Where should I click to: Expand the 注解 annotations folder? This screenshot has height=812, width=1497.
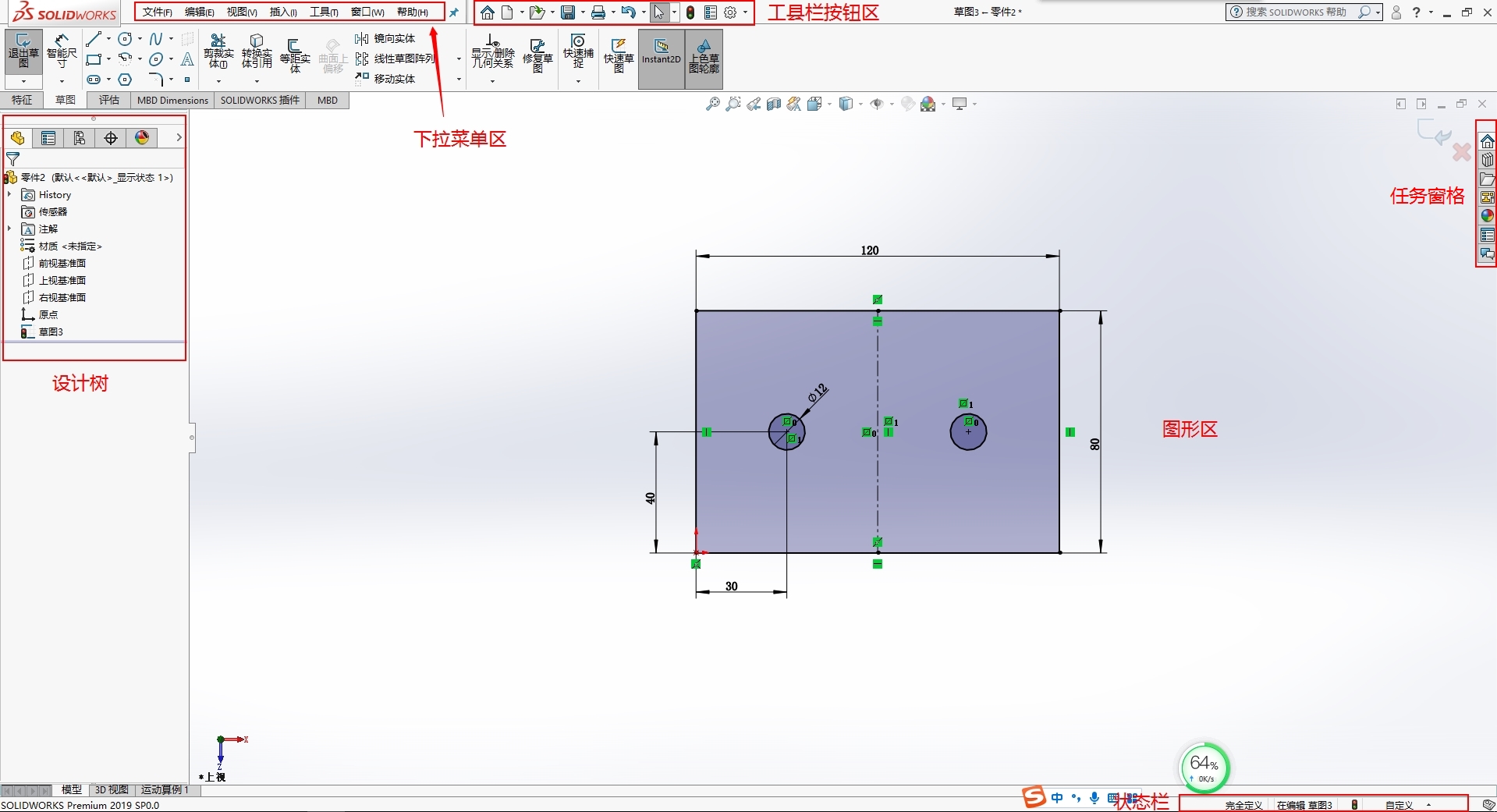pyautogui.click(x=9, y=229)
